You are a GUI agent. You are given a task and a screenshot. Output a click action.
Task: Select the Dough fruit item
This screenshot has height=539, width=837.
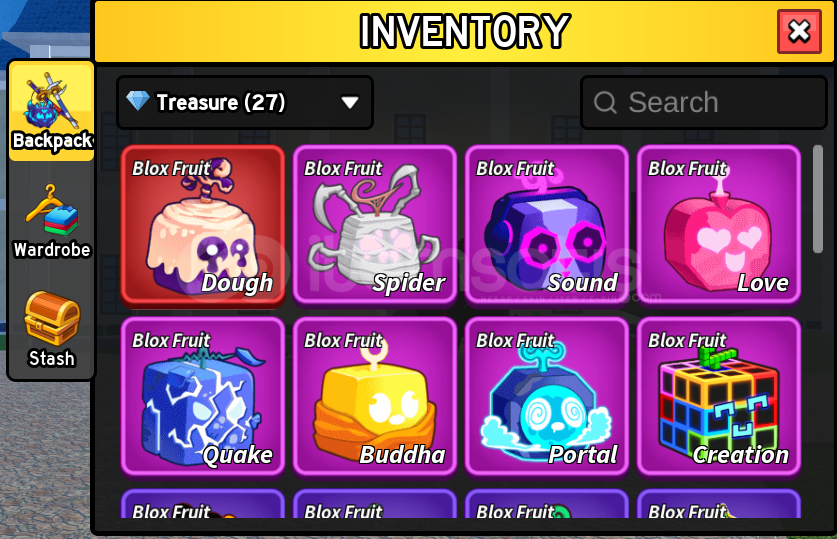(x=203, y=225)
